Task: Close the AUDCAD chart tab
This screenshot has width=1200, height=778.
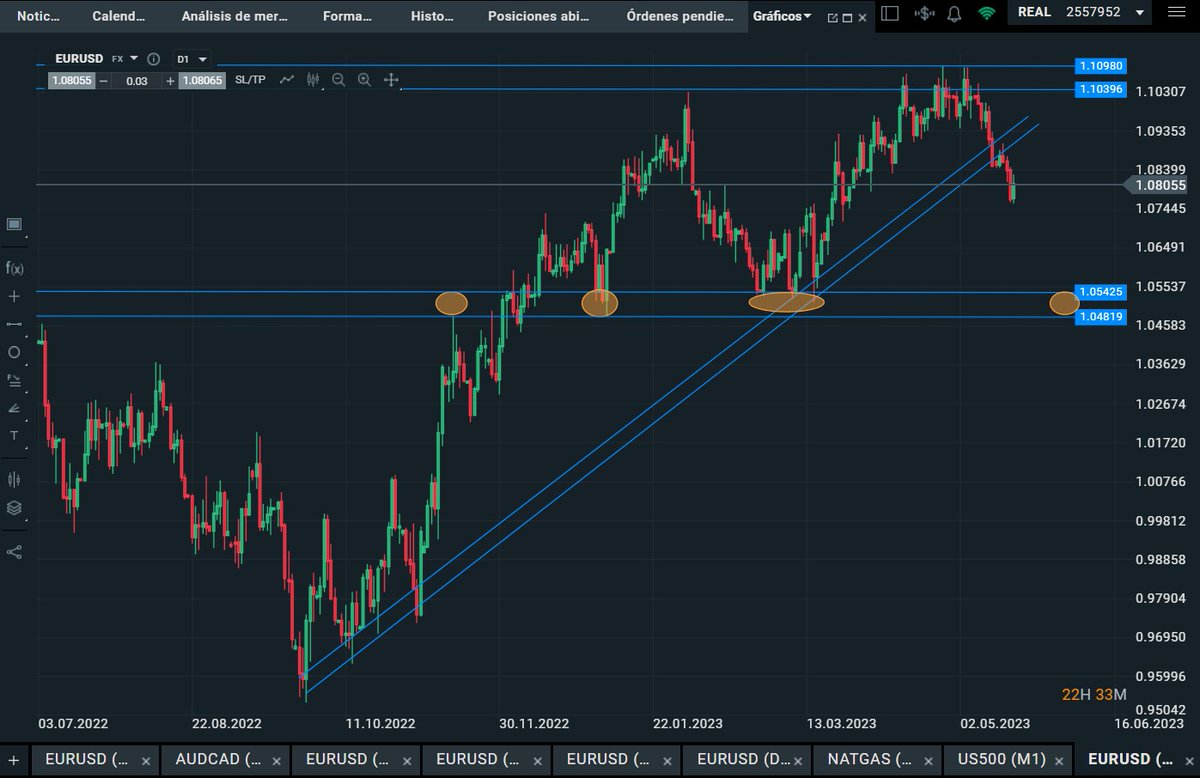Action: pyautogui.click(x=277, y=761)
